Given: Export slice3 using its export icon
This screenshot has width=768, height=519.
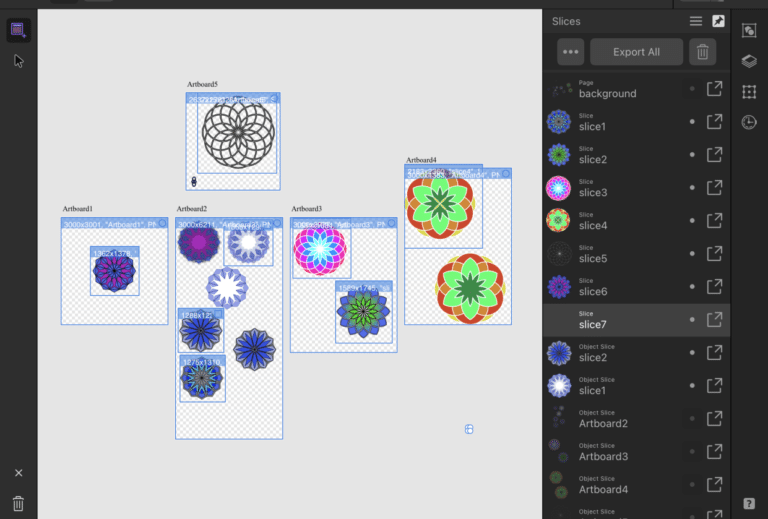Looking at the screenshot, I should (x=714, y=188).
